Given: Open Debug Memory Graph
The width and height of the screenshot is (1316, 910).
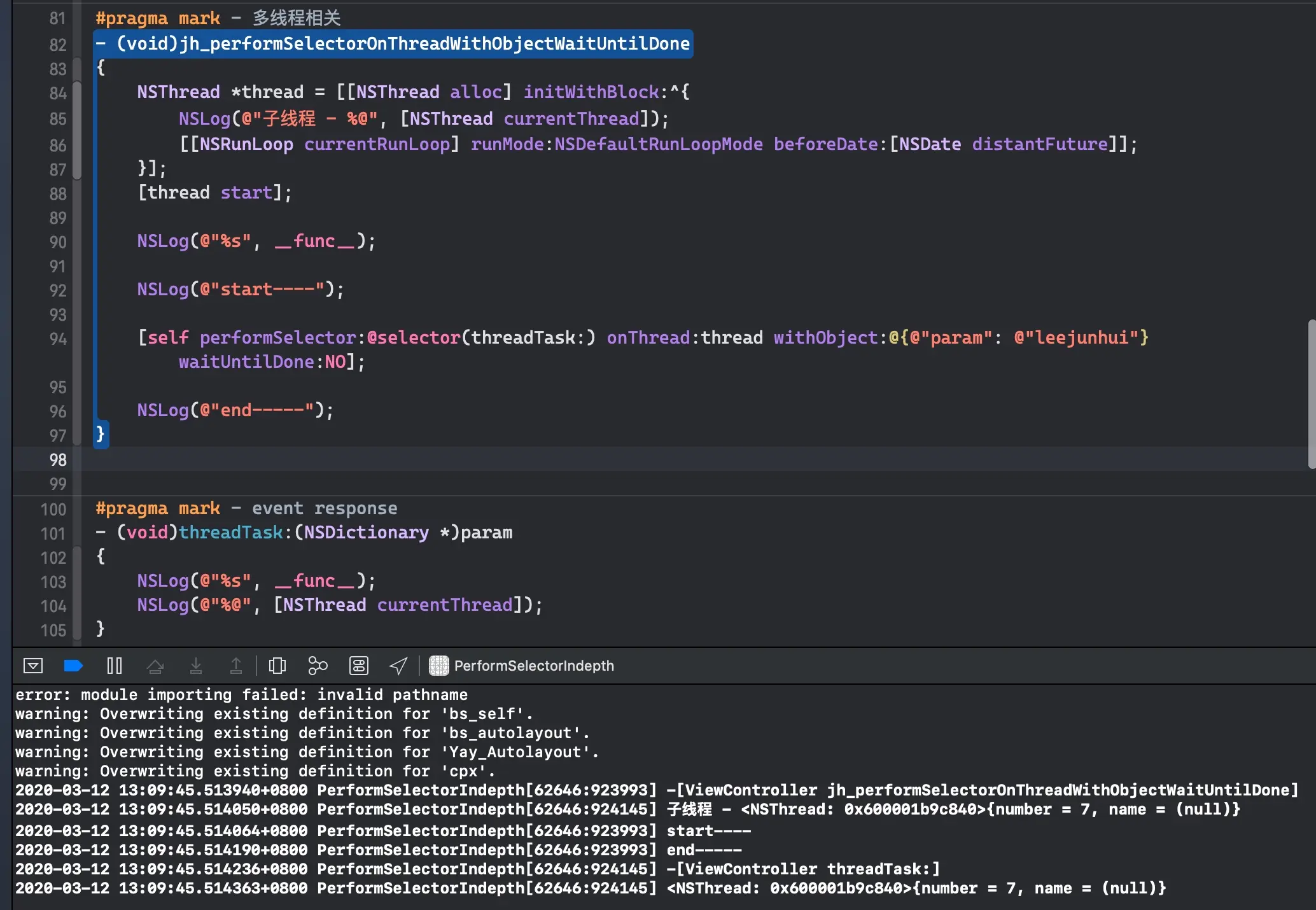Looking at the screenshot, I should pyautogui.click(x=318, y=666).
